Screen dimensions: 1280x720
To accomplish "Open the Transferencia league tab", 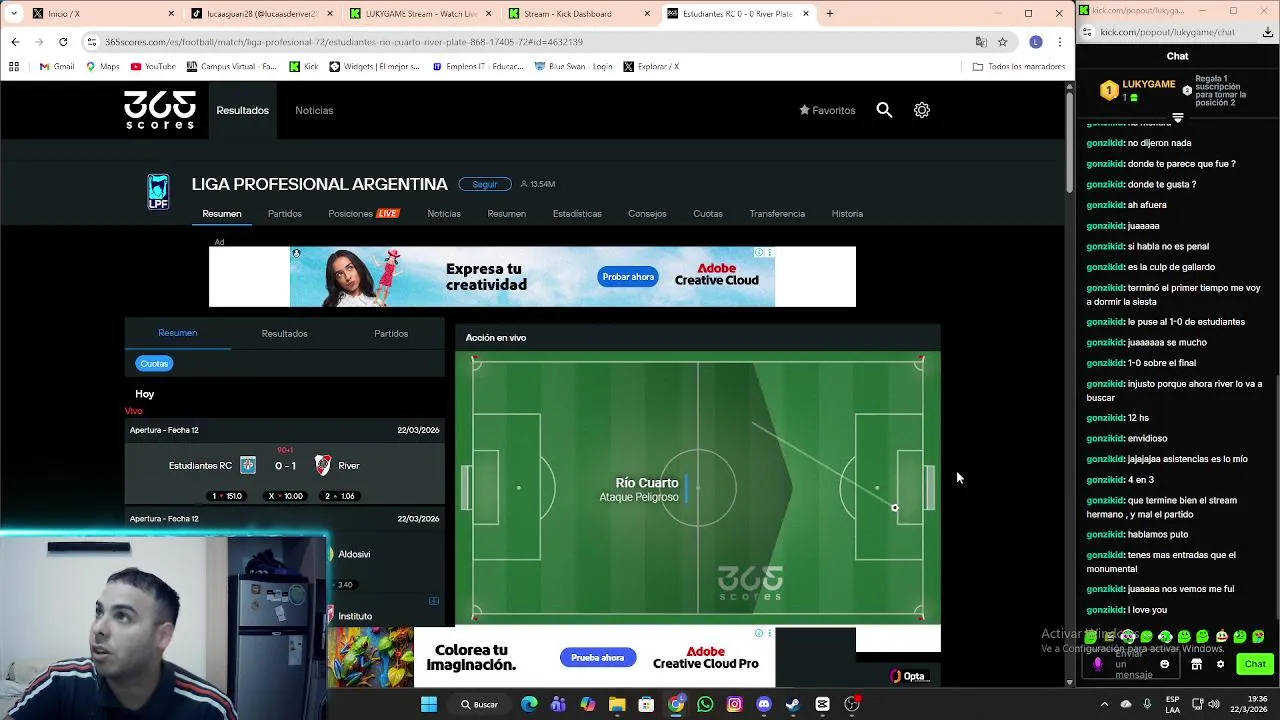I will tap(777, 214).
